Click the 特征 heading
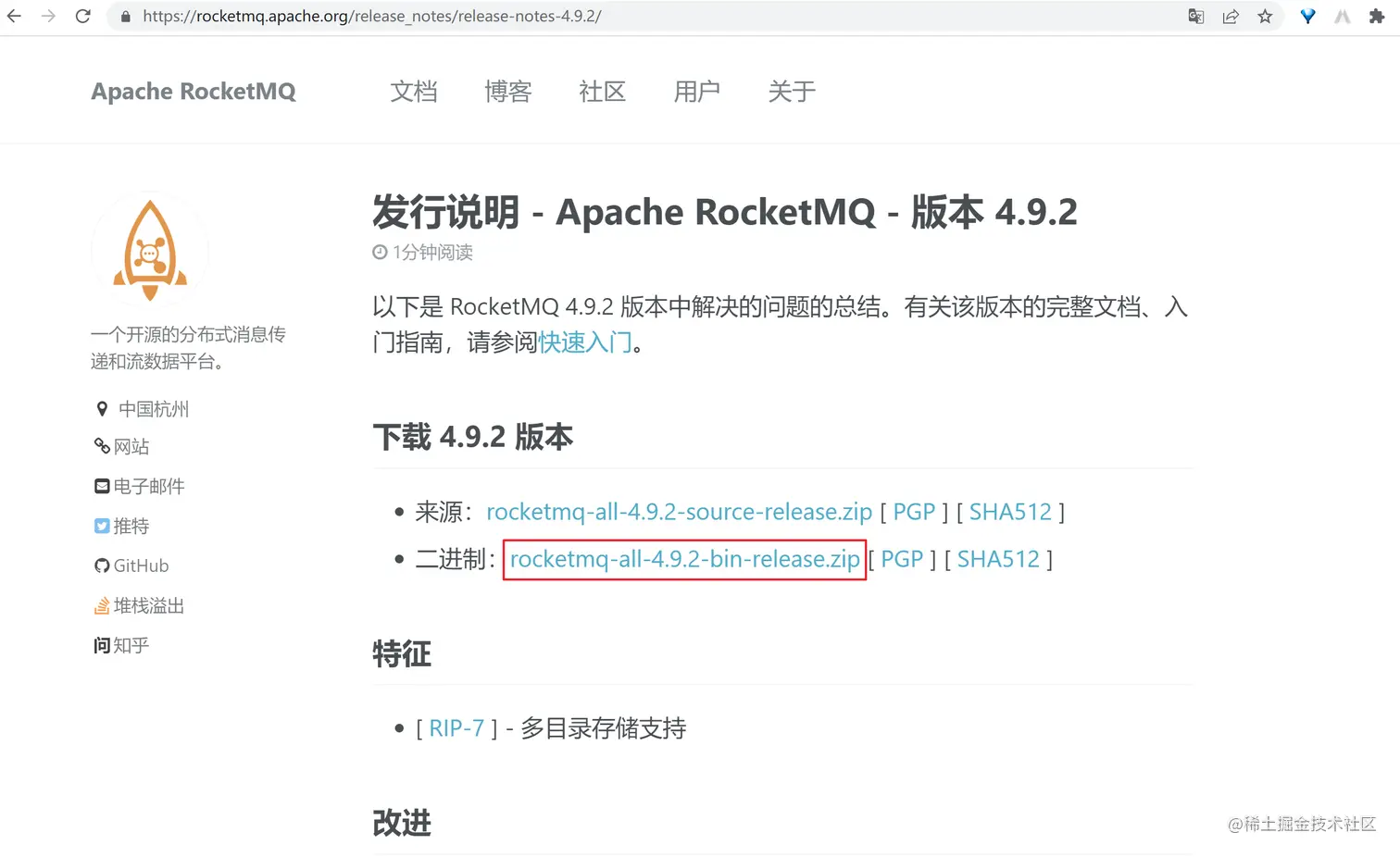Screen dimensions: 1400x857 point(402,654)
